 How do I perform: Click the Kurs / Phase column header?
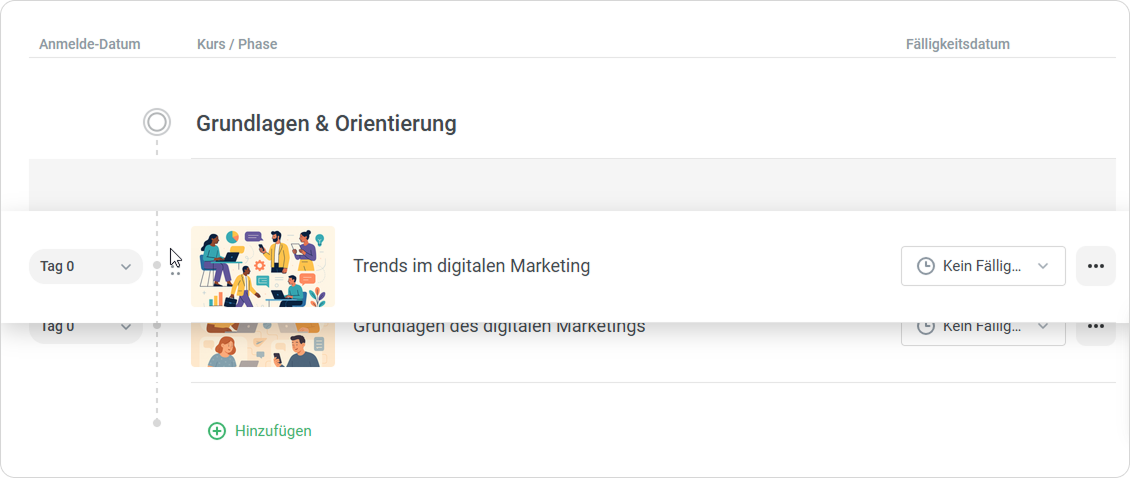(237, 44)
